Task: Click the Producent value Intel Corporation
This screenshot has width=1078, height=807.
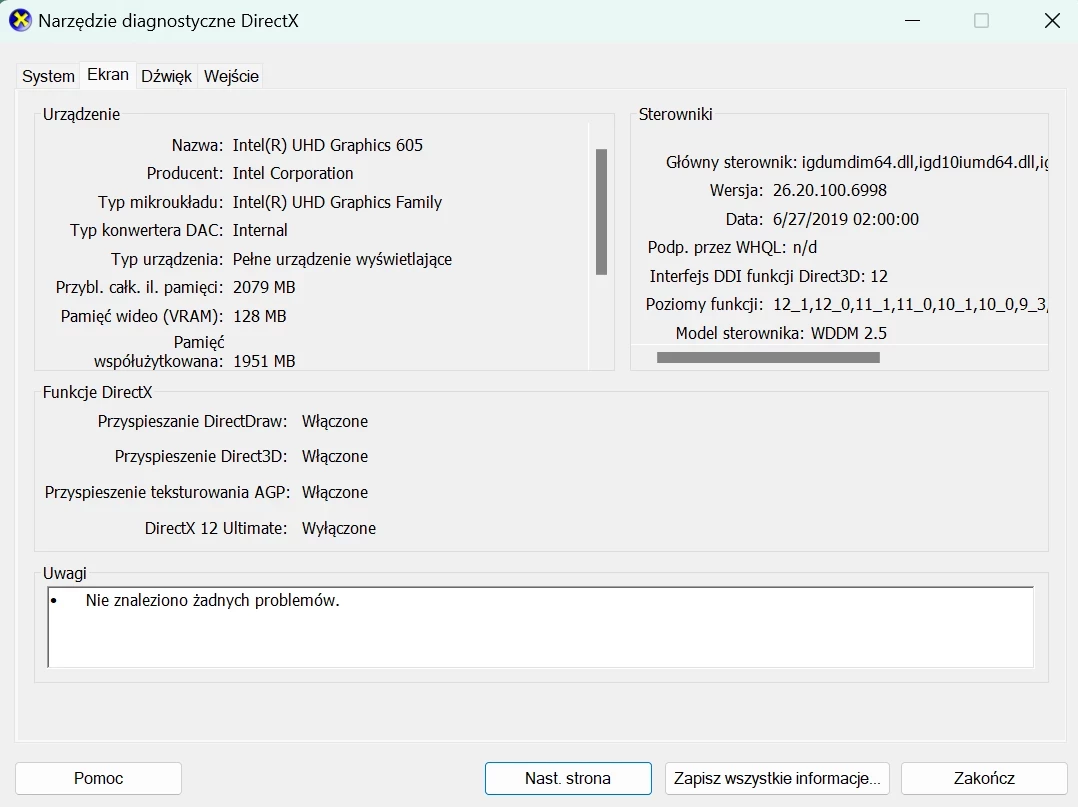Action: [293, 173]
